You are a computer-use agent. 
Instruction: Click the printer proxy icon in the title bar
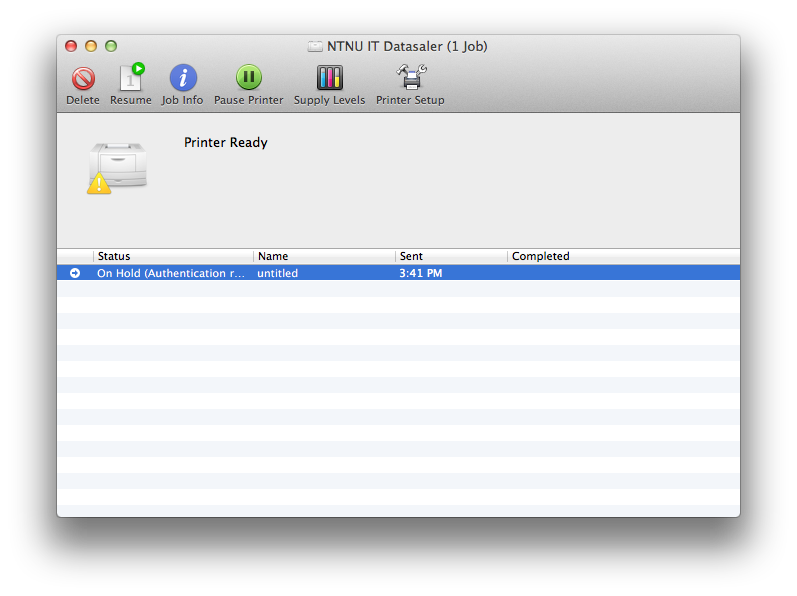click(x=315, y=47)
